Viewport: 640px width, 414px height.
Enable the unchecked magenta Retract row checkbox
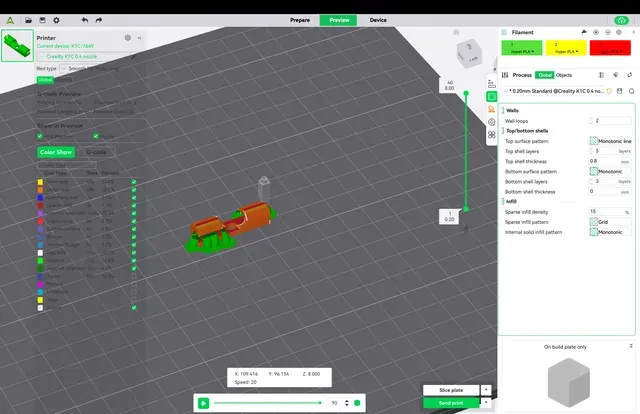pyautogui.click(x=134, y=284)
